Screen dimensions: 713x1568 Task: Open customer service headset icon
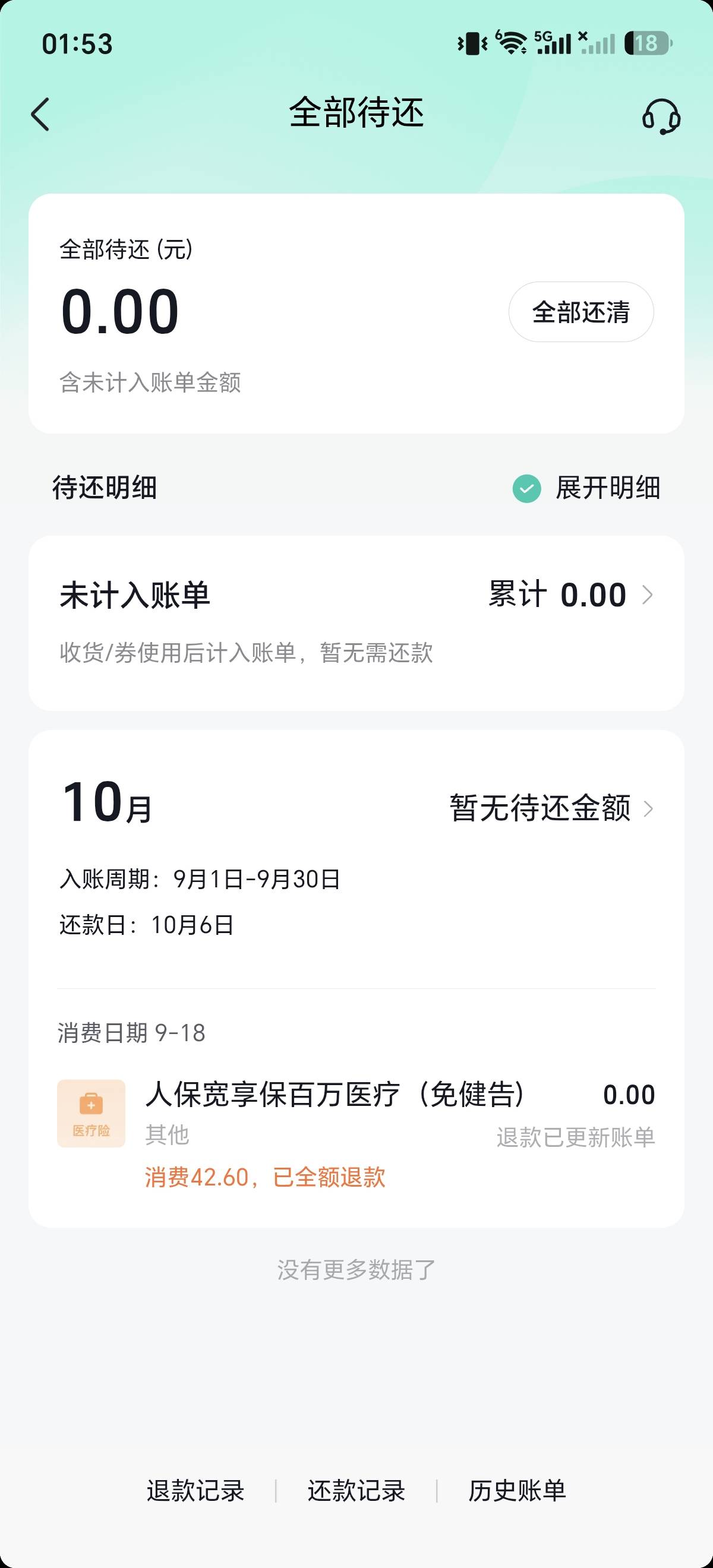661,116
